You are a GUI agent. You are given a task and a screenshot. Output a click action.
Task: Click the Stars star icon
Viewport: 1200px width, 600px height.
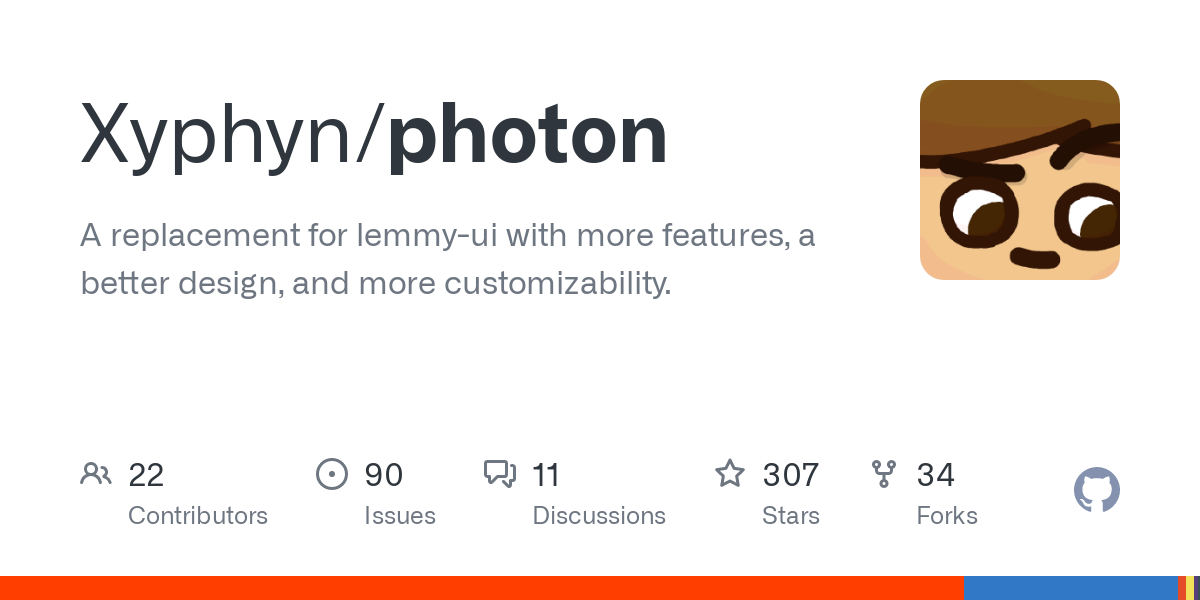pos(730,473)
